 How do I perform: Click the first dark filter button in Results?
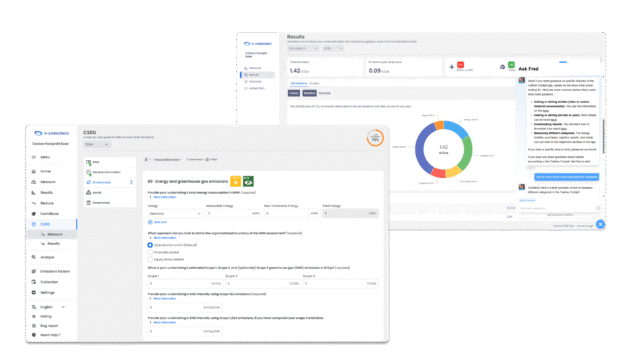point(294,93)
